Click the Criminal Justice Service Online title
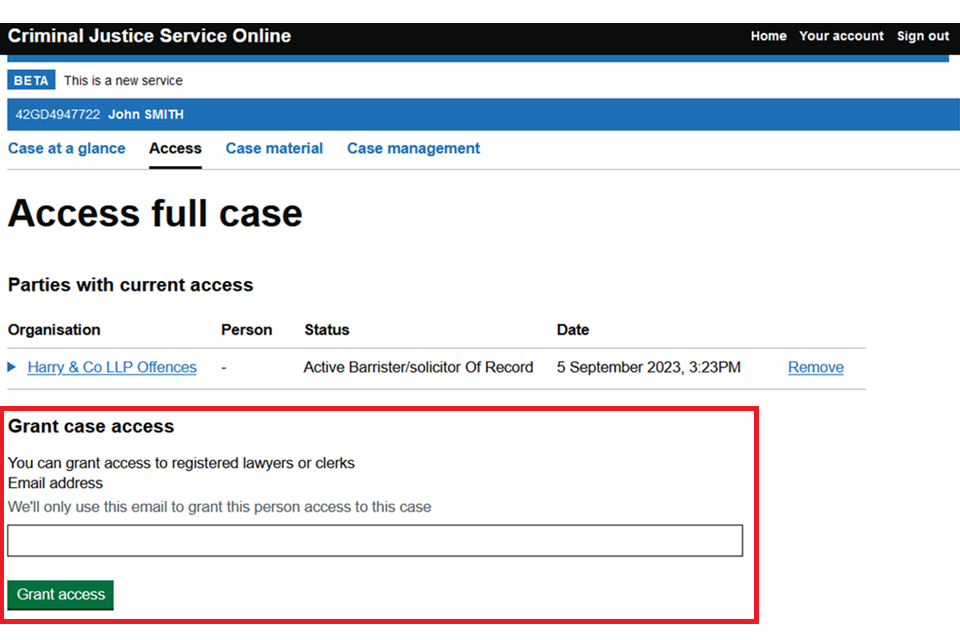 tap(149, 36)
